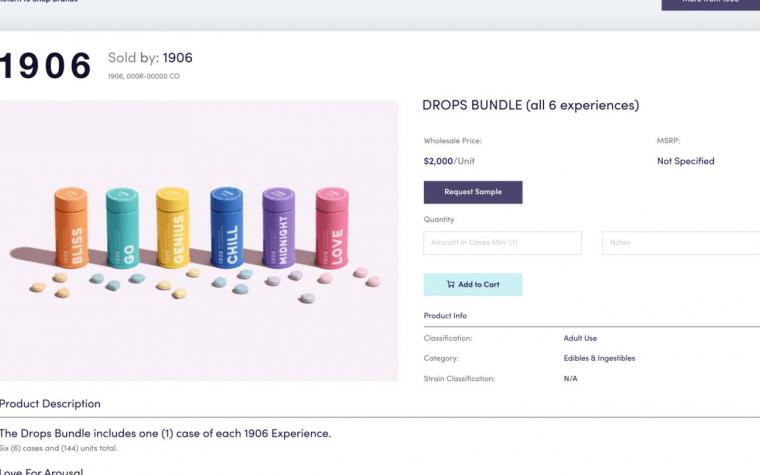This screenshot has height=475, width=760.
Task: Click the Adult Use classification value
Action: [x=580, y=338]
